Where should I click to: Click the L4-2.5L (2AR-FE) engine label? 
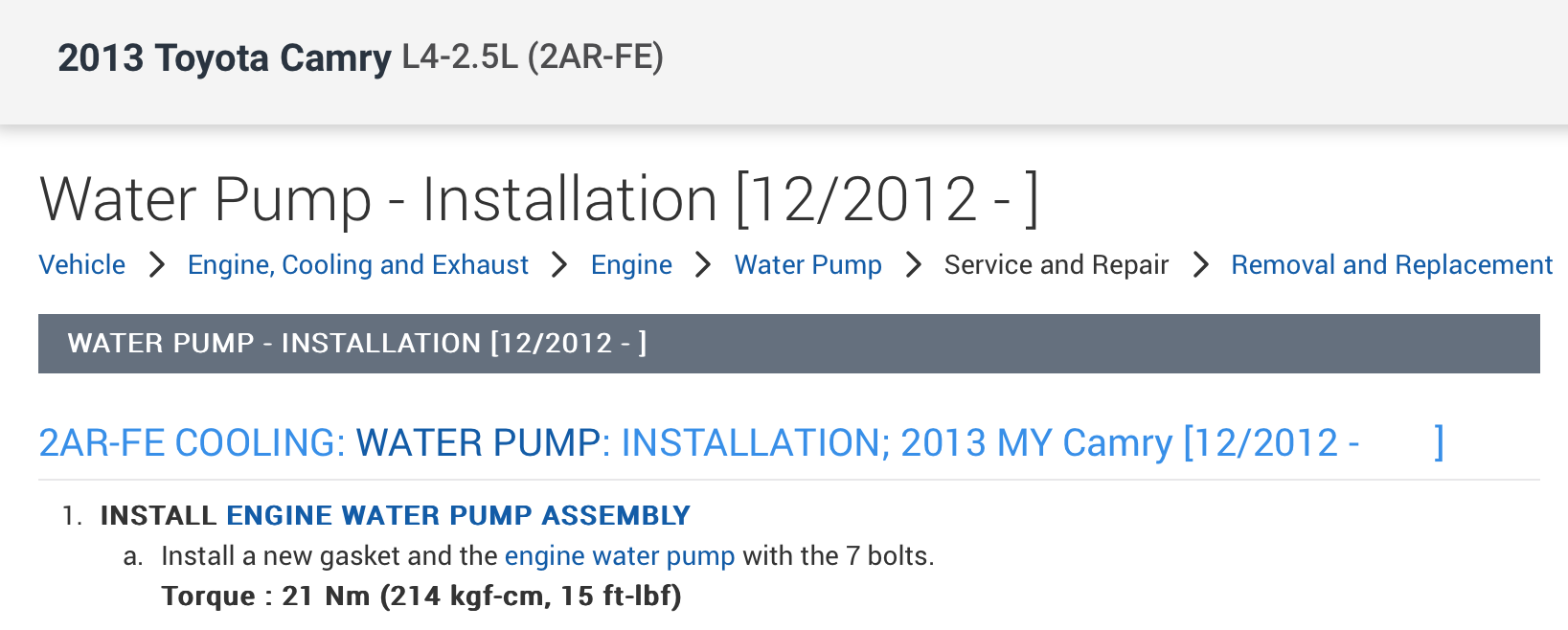tap(533, 57)
